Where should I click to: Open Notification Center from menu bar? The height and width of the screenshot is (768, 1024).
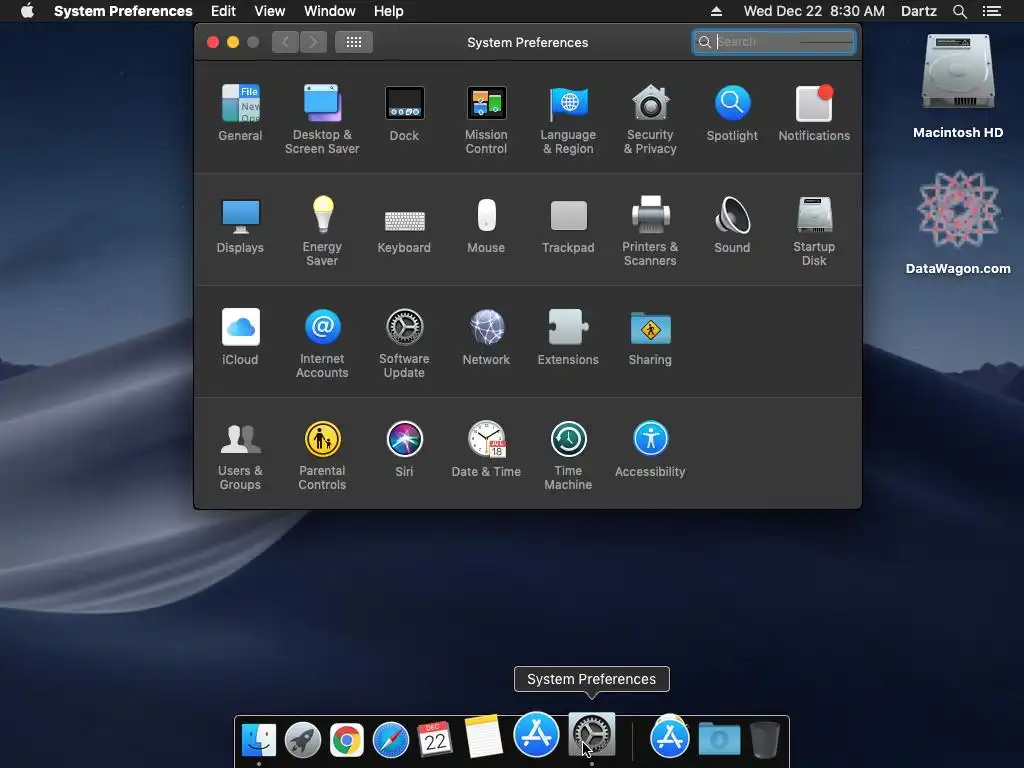(992, 11)
